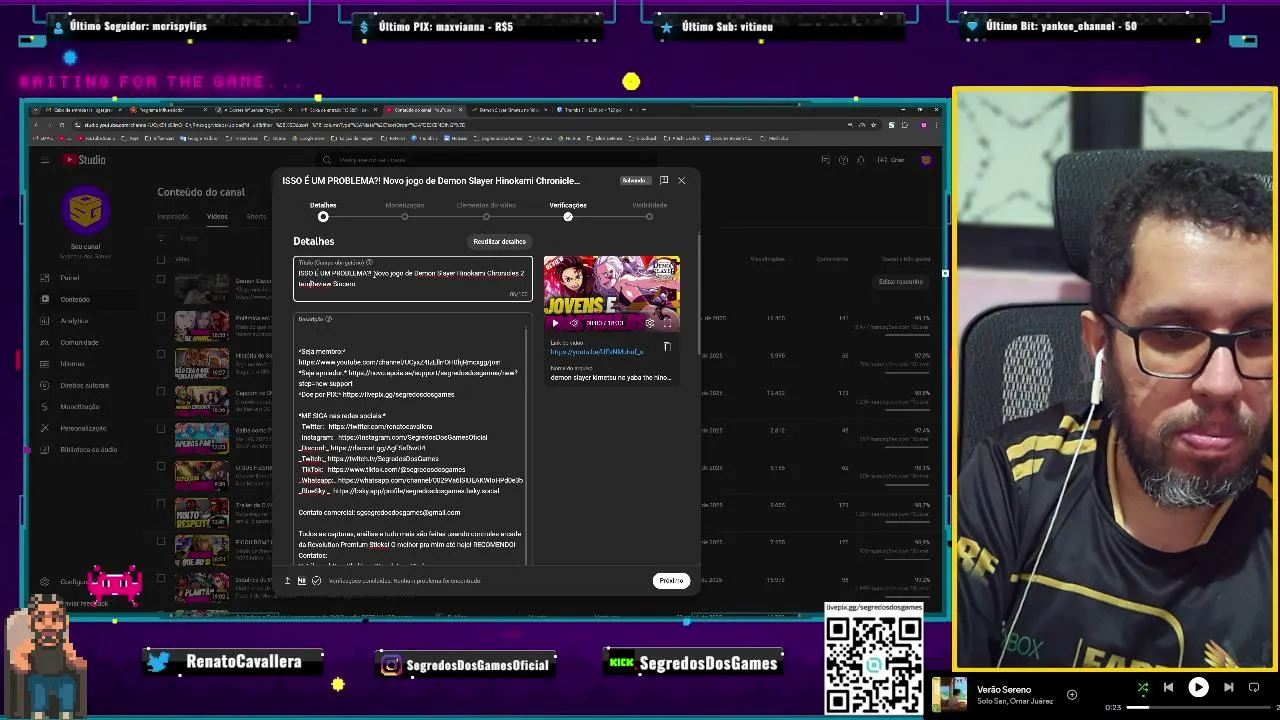The width and height of the screenshot is (1280, 720).
Task: Tick the checkbox for the Demon Slayer video row
Action: coord(161,279)
